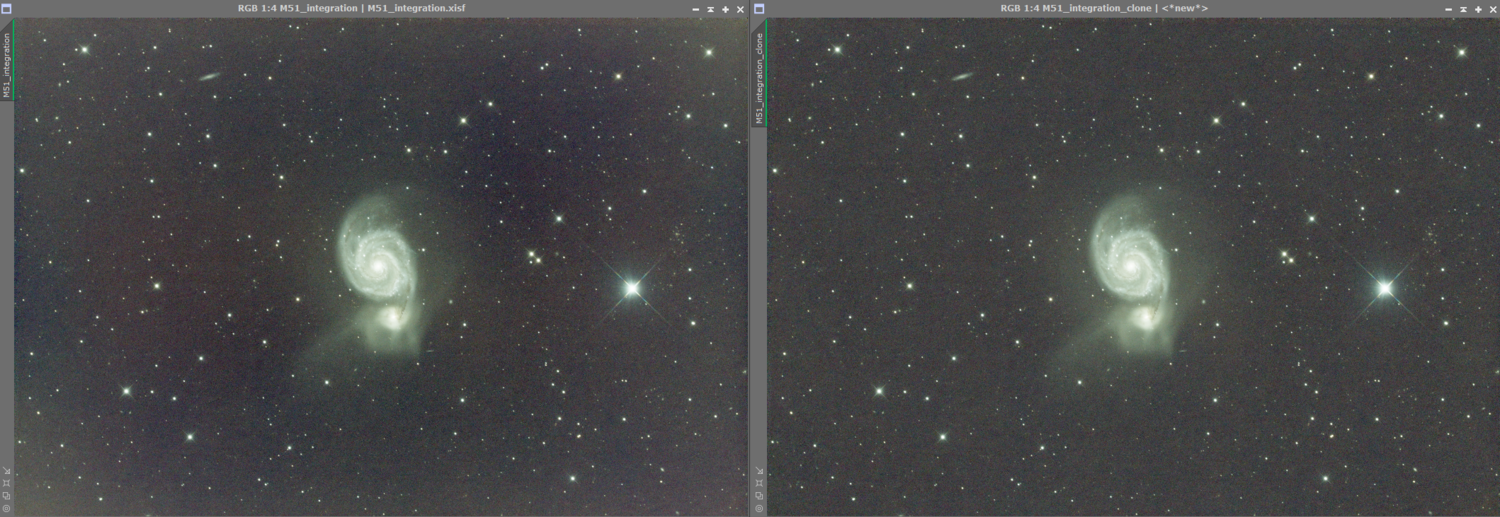
Task: Click the bright spiked star in M51_integration image
Action: 631,288
